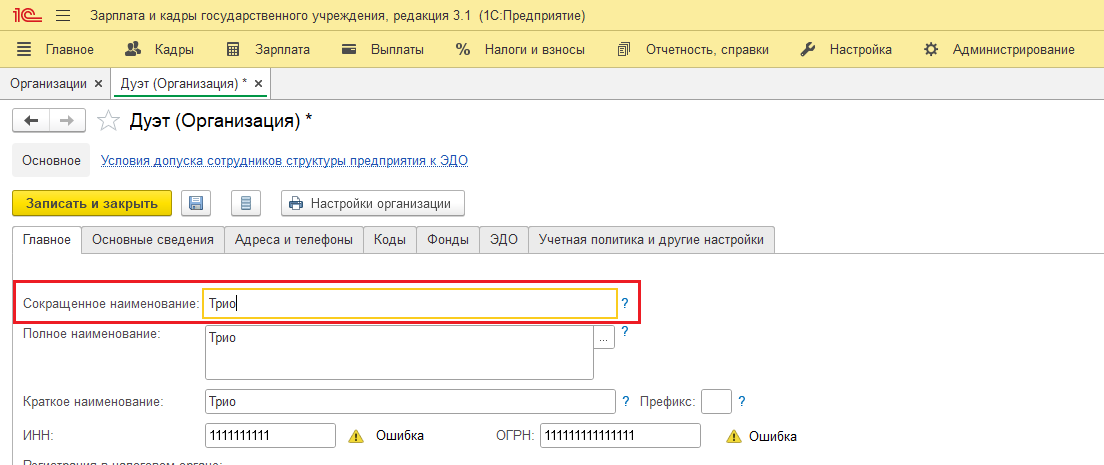Switch to the Адреса и телефоны tab

[294, 240]
